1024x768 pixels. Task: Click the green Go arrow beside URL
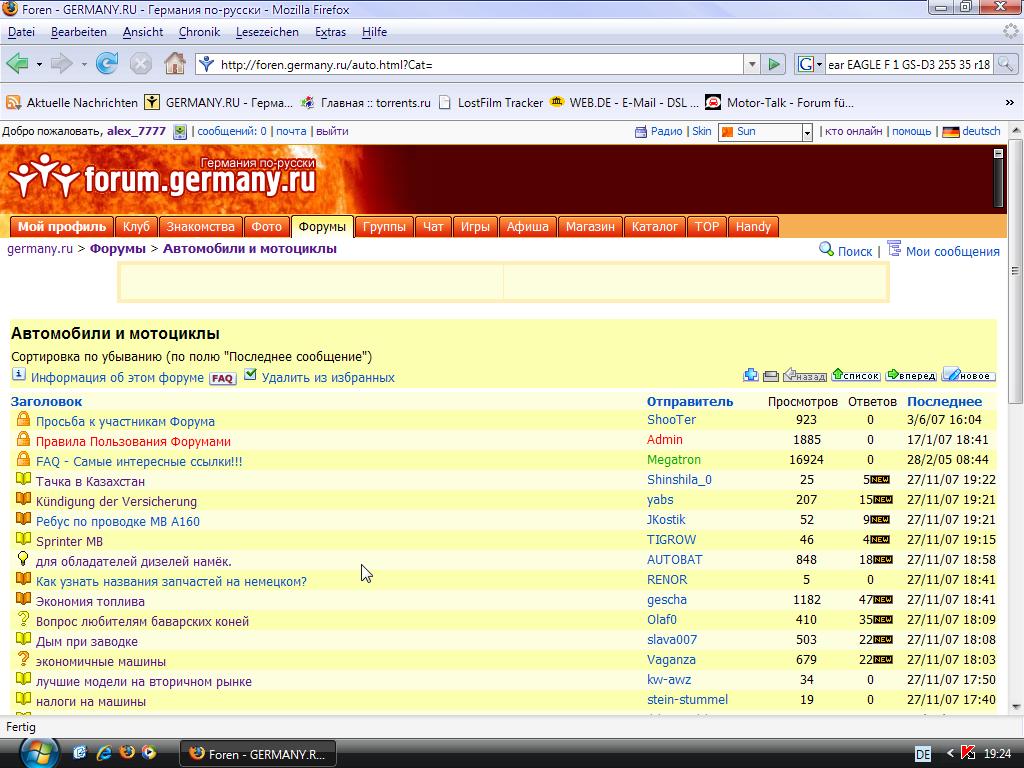pyautogui.click(x=773, y=64)
